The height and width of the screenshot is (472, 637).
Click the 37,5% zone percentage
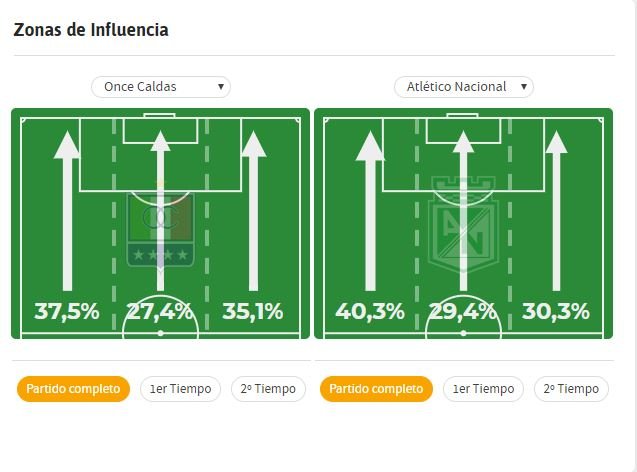[67, 312]
